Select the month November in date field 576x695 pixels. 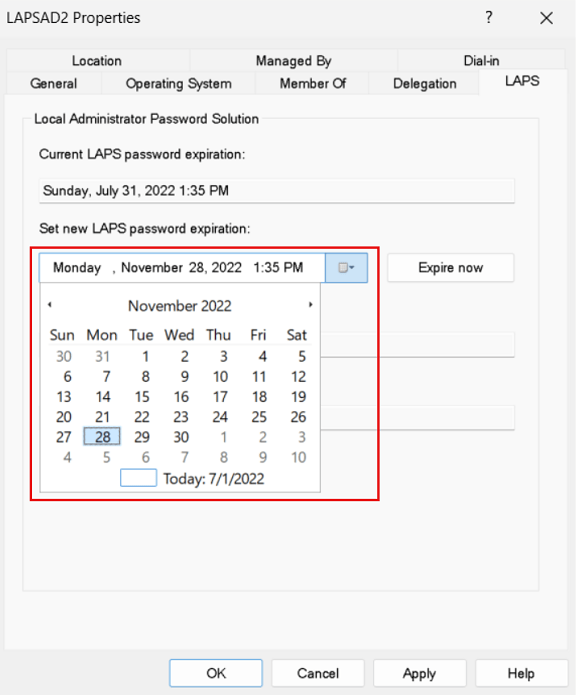152,268
